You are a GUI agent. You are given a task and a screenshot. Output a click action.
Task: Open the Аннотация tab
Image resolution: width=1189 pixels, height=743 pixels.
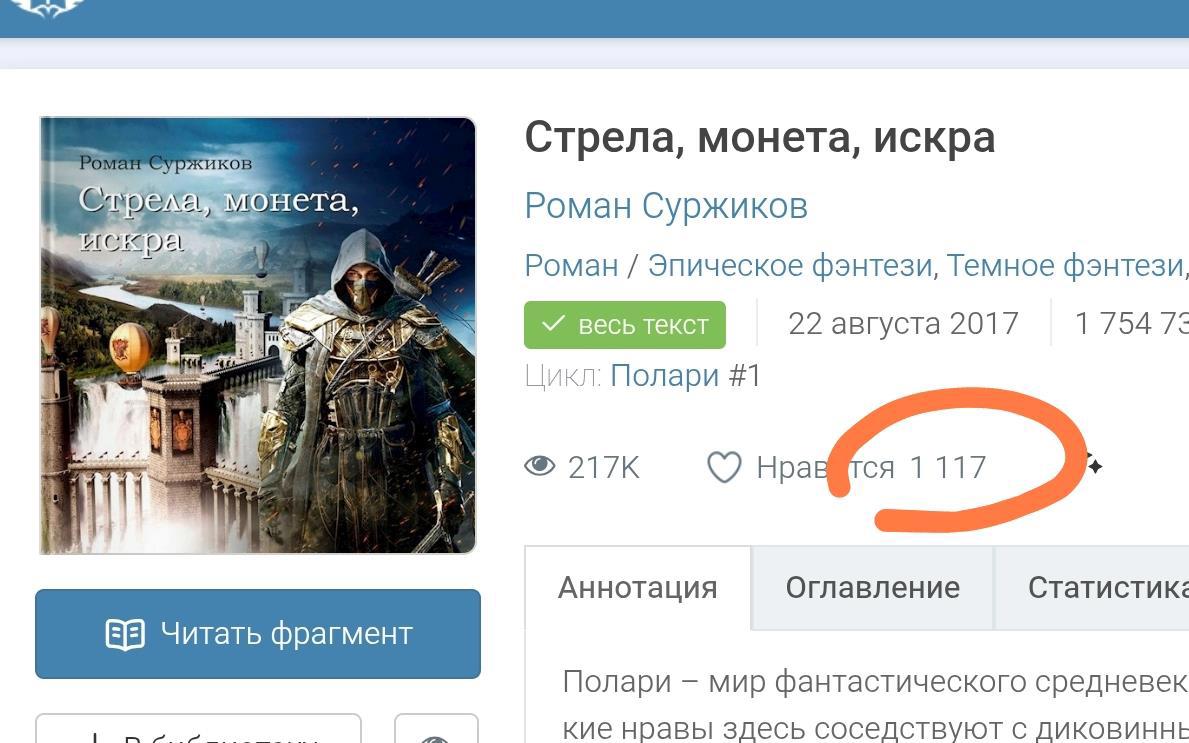(638, 588)
